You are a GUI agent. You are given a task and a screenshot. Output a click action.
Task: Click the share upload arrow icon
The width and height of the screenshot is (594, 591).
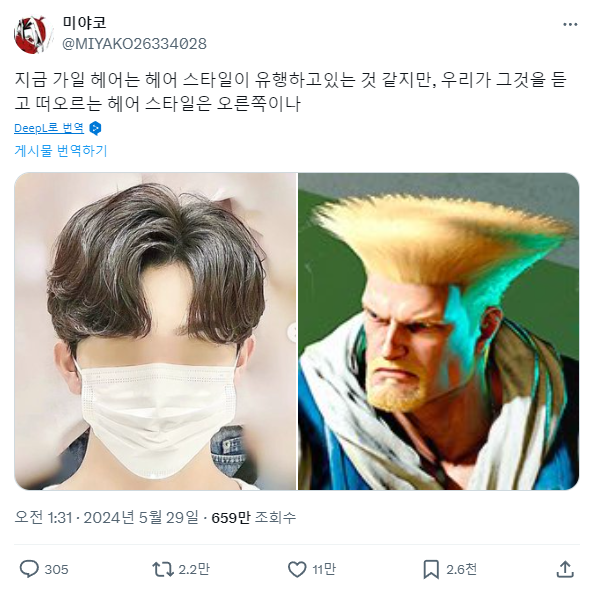[565, 569]
